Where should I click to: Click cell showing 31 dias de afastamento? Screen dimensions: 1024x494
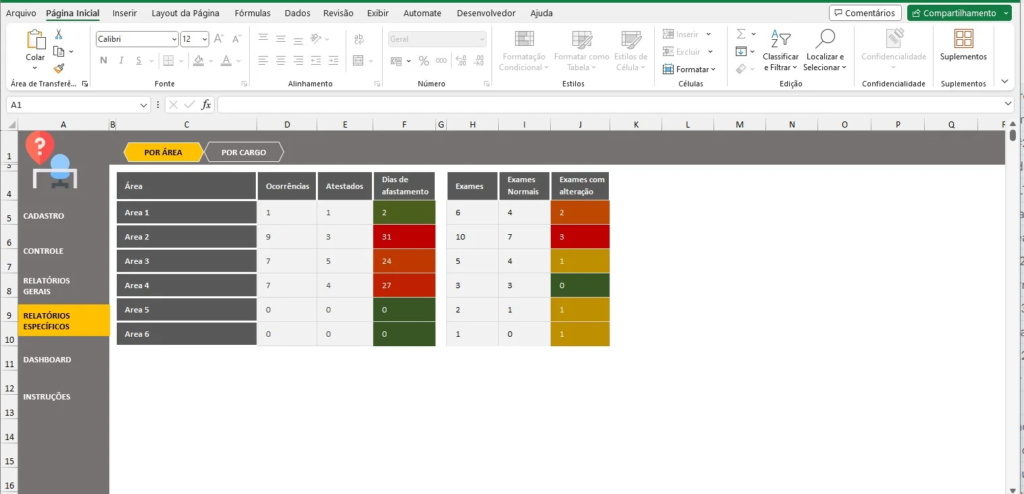click(x=403, y=237)
